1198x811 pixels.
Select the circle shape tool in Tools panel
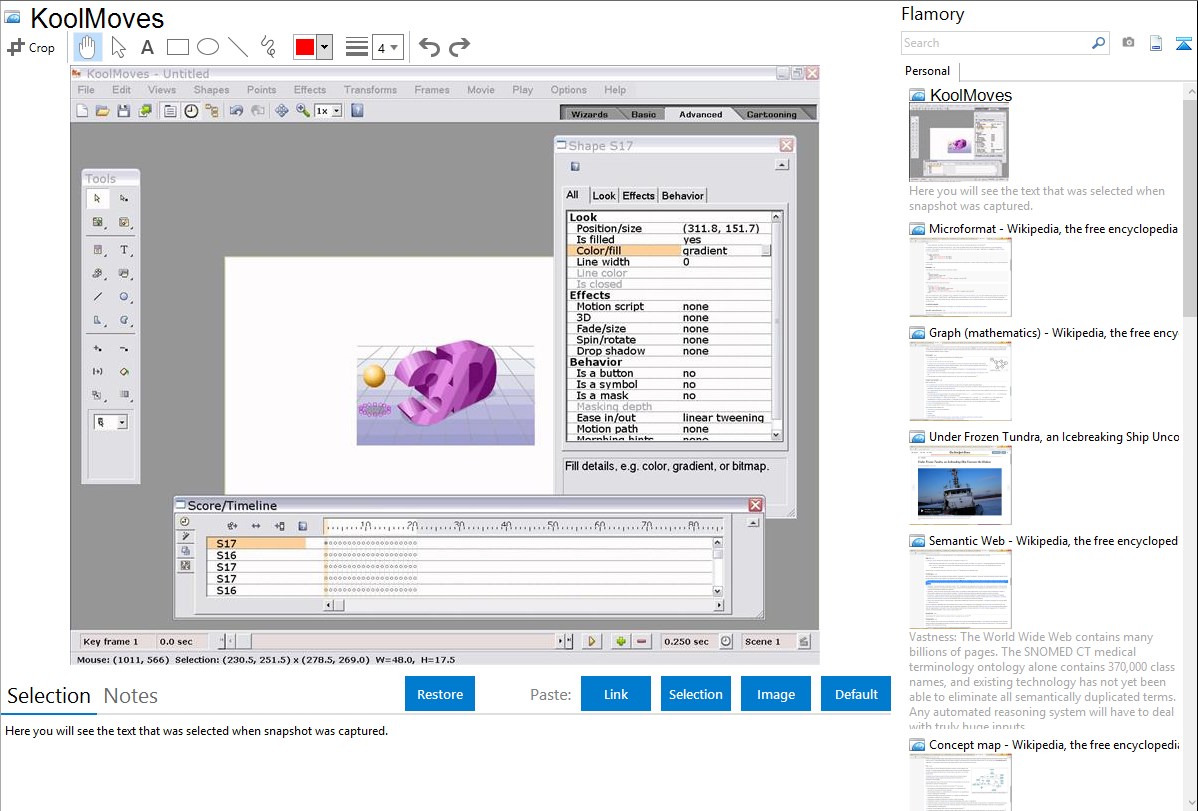pyautogui.click(x=124, y=297)
